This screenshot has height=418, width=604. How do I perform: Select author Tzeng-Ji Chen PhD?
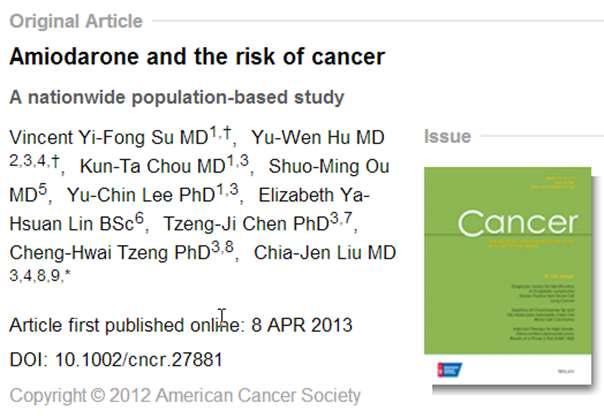tap(247, 224)
